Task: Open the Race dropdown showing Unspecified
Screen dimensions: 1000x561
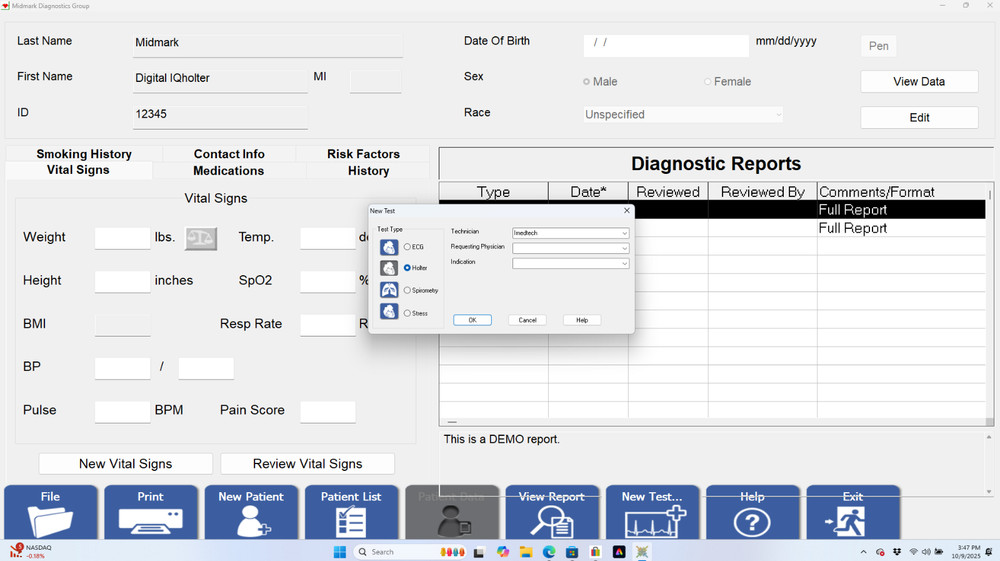Action: pyautogui.click(x=683, y=115)
